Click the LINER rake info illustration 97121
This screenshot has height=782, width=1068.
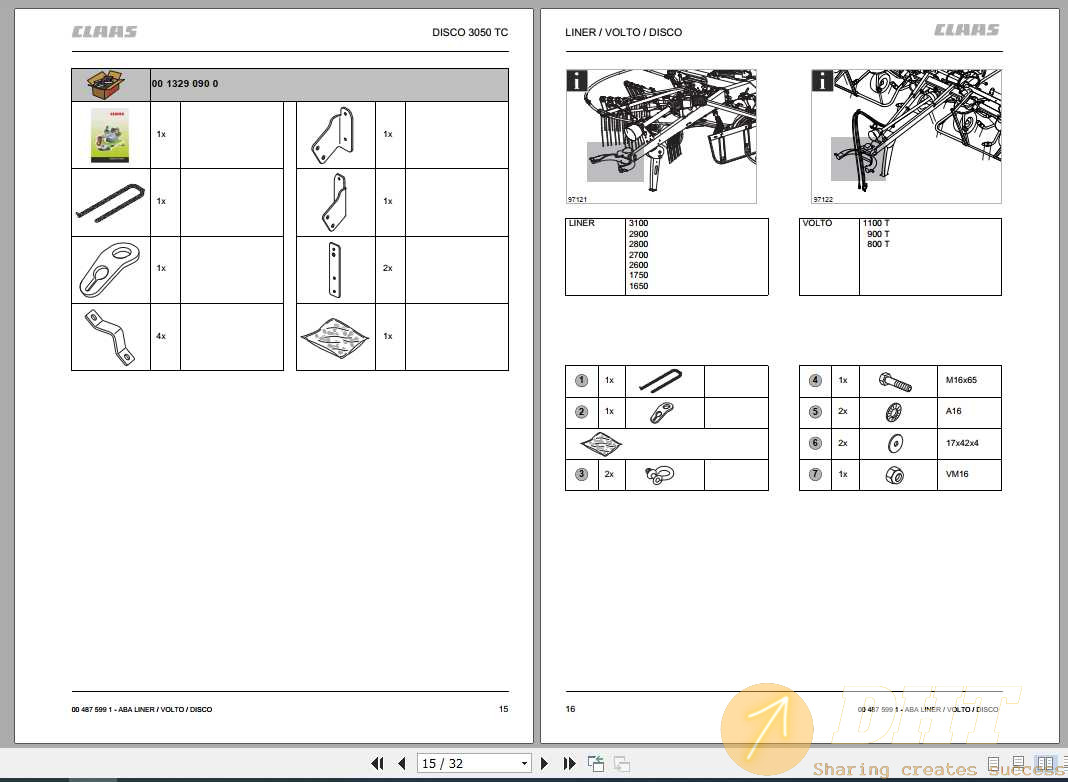661,136
